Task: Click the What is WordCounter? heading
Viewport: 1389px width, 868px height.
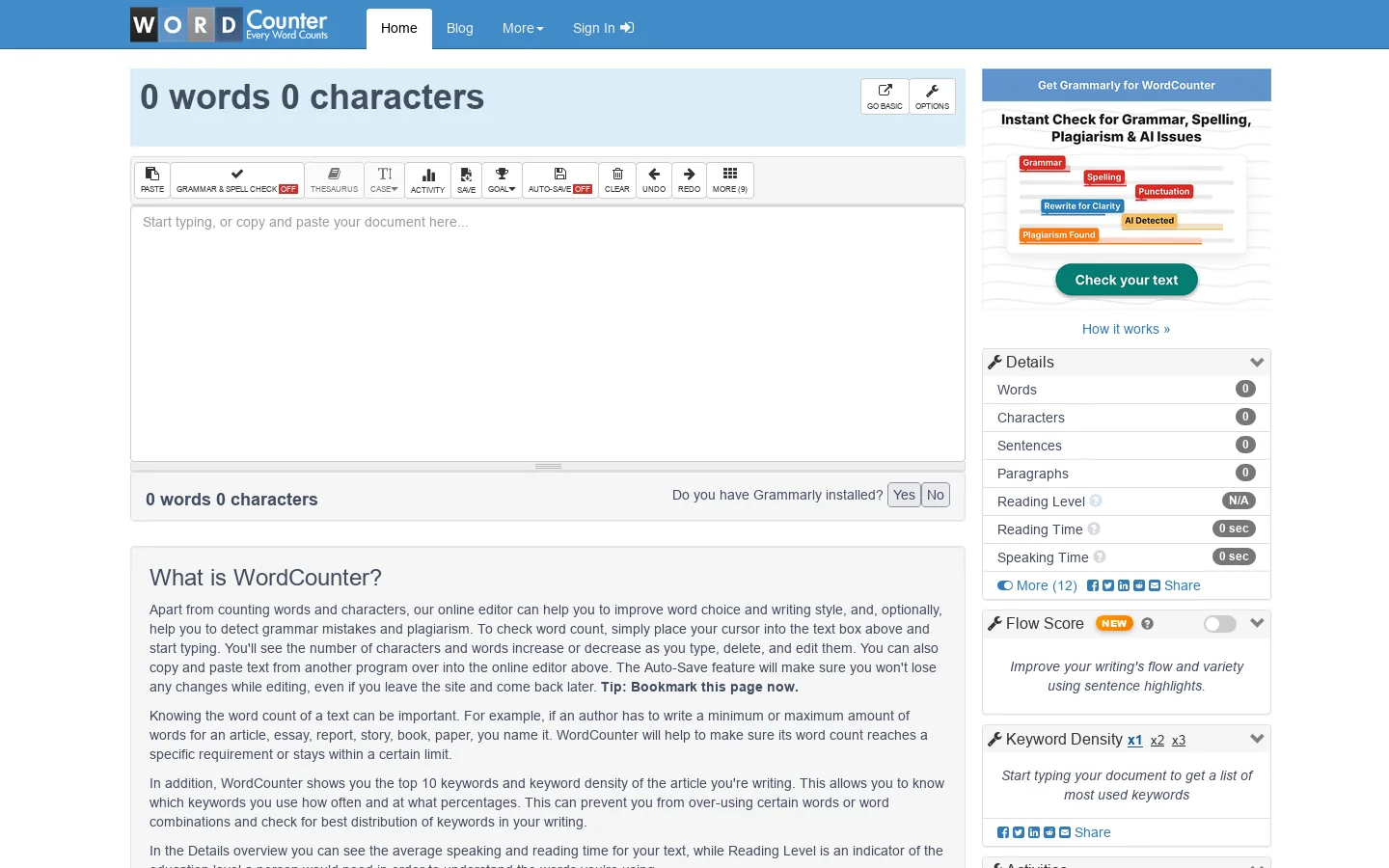Action: tap(265, 578)
